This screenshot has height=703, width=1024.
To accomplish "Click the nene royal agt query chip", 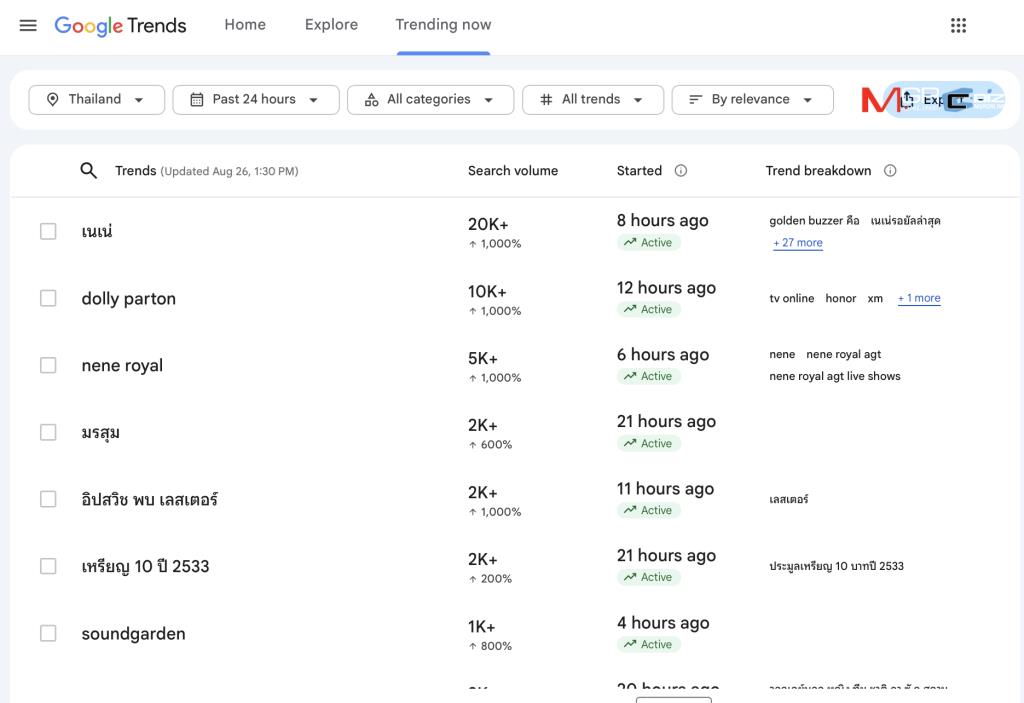I will click(x=843, y=354).
